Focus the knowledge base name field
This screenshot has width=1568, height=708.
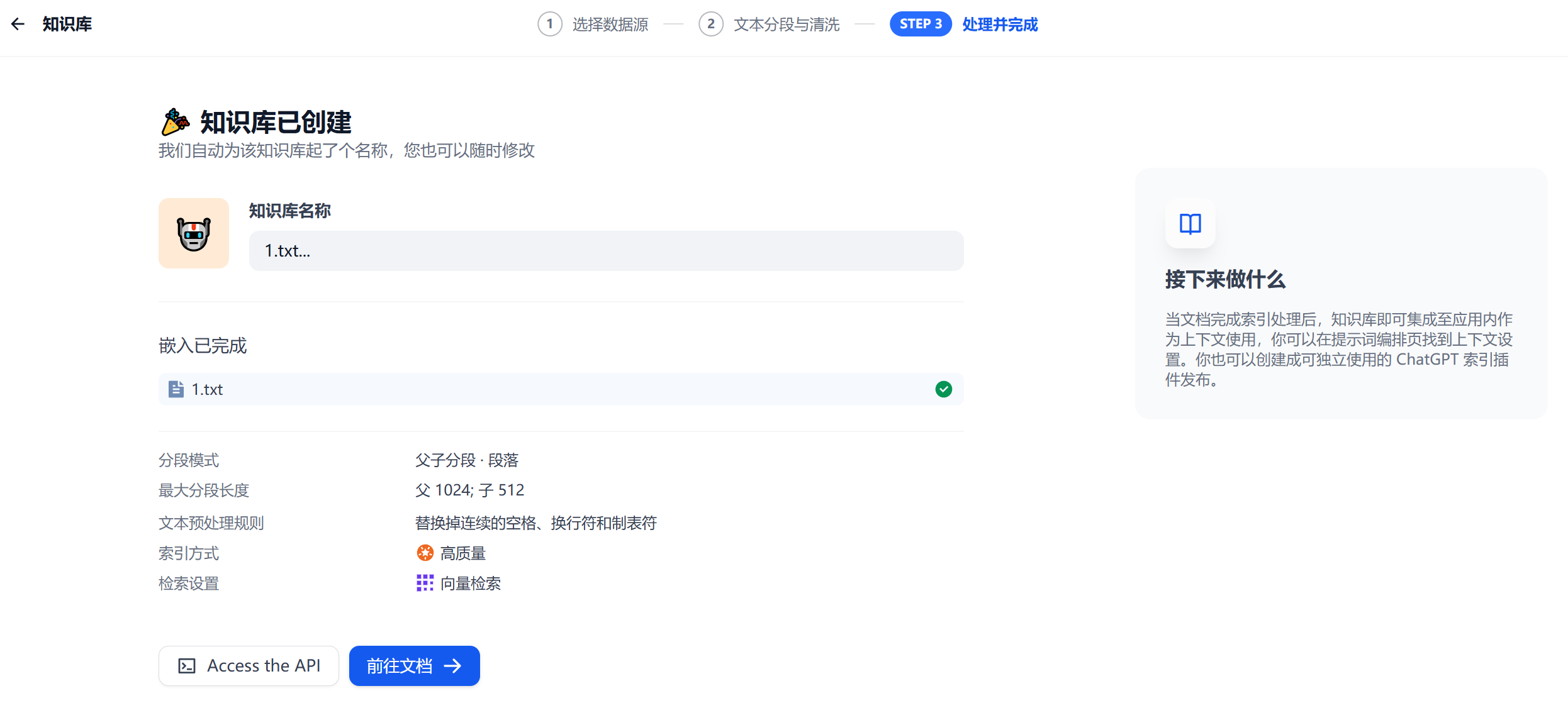tap(605, 251)
